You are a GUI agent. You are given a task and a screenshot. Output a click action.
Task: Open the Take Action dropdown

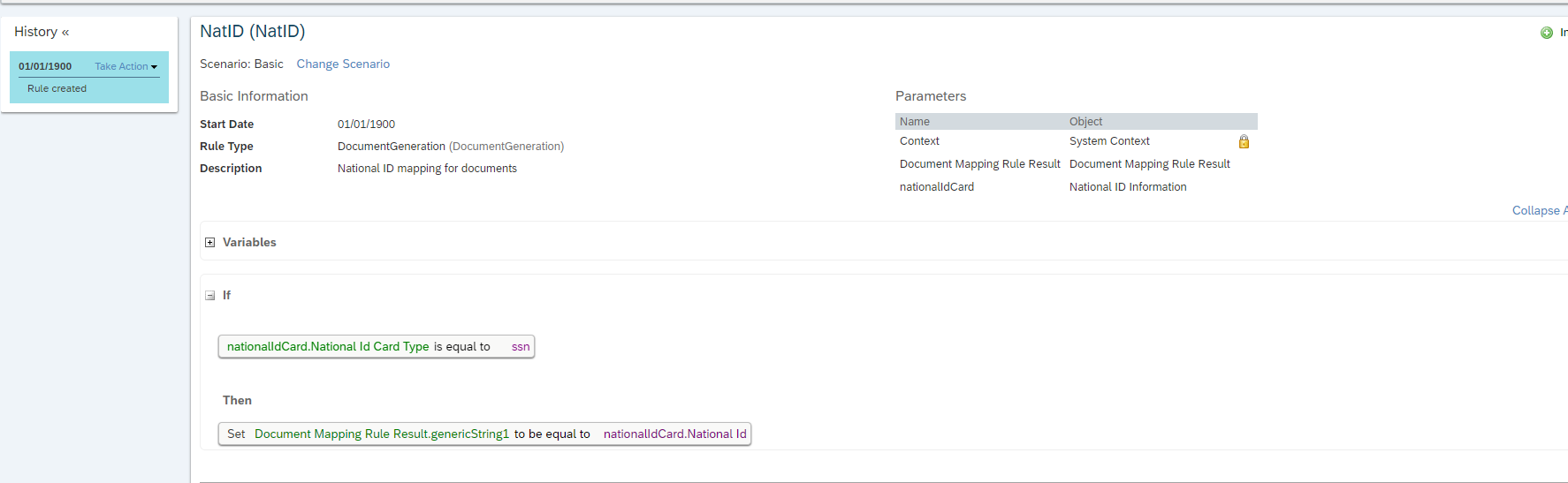(126, 66)
